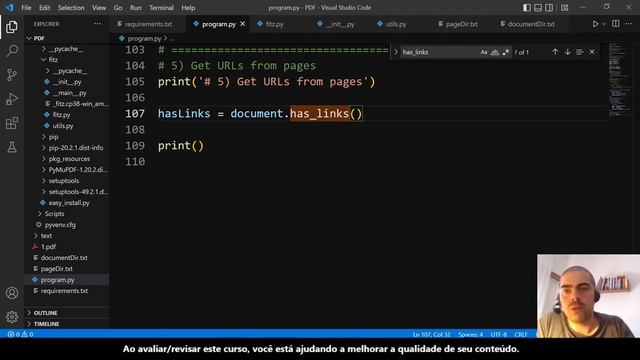640x360 pixels.
Task: Open run options dropdown arrow
Action: 604,24
